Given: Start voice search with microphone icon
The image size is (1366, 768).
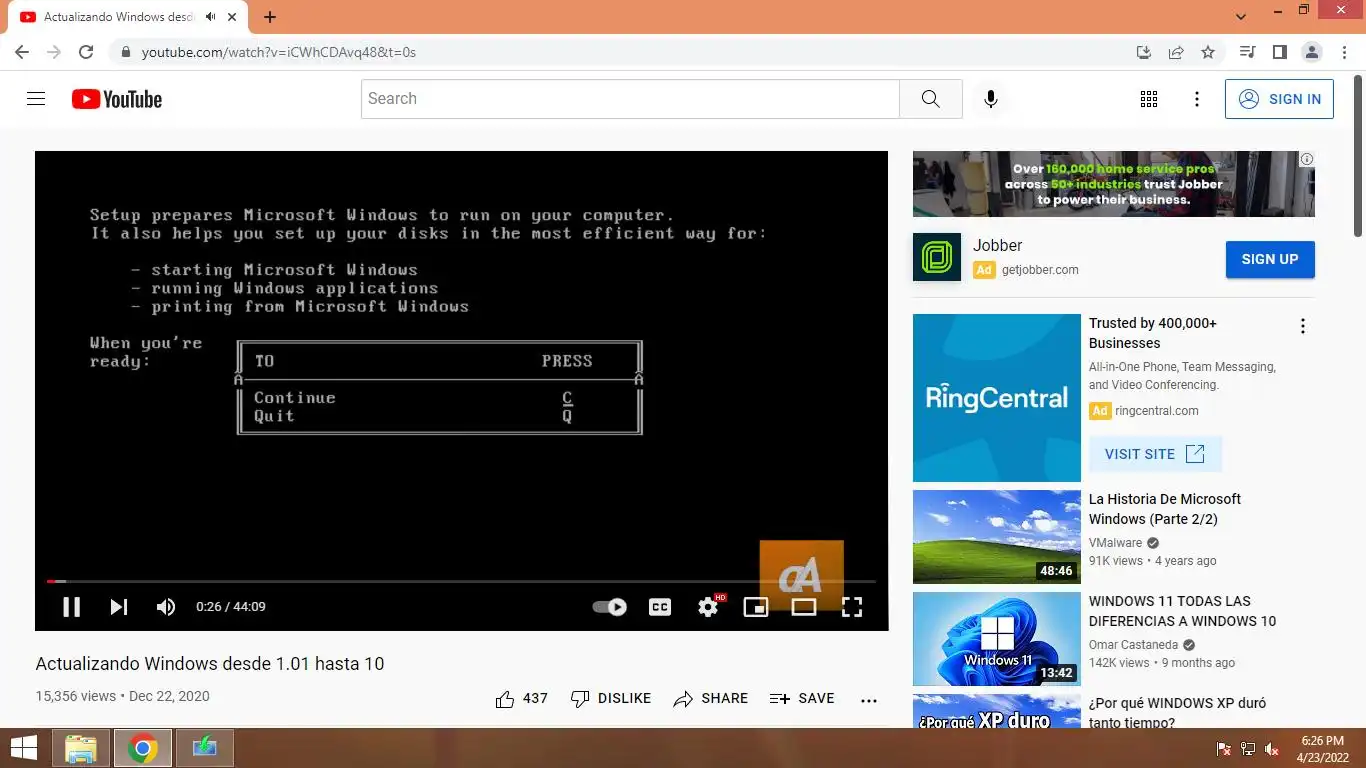Looking at the screenshot, I should [x=991, y=99].
